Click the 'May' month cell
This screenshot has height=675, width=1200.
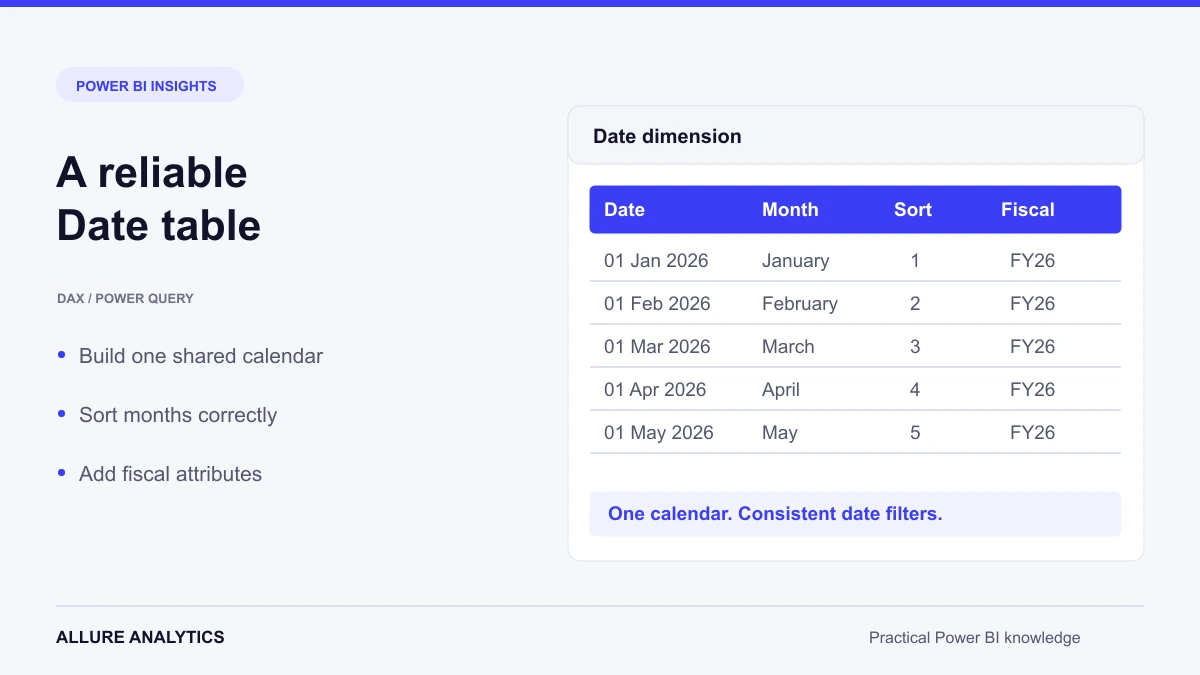point(780,432)
